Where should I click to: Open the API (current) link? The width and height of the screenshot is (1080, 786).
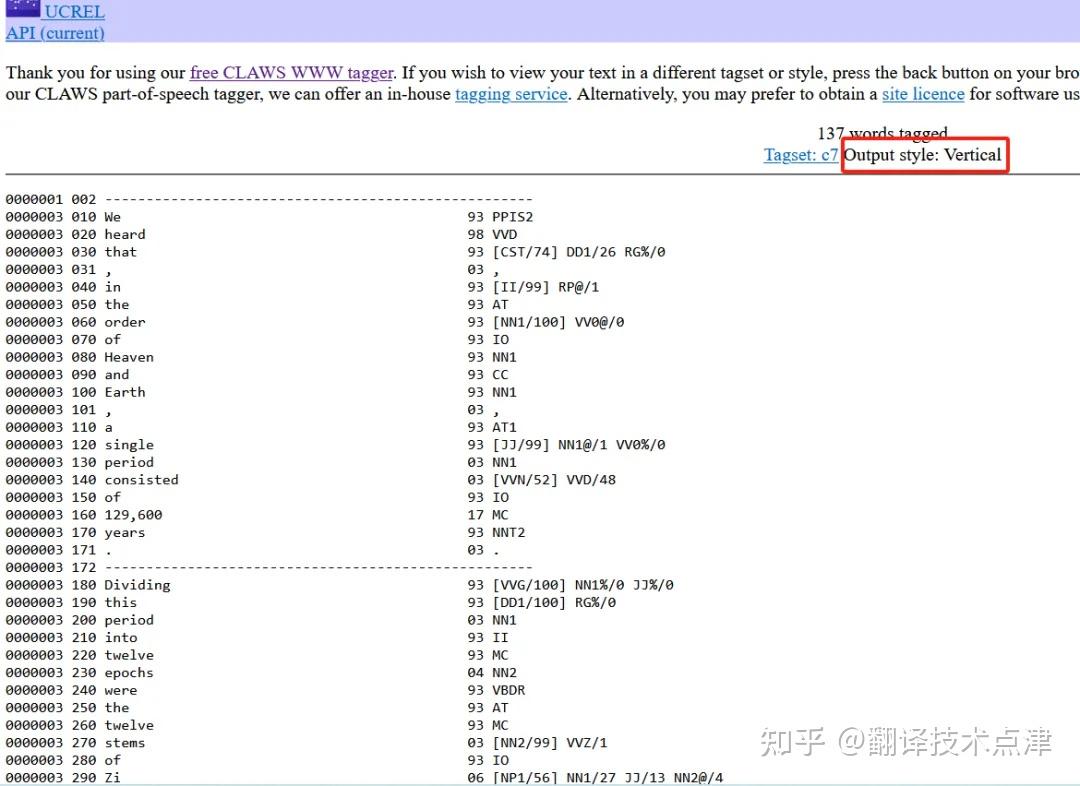(x=55, y=32)
